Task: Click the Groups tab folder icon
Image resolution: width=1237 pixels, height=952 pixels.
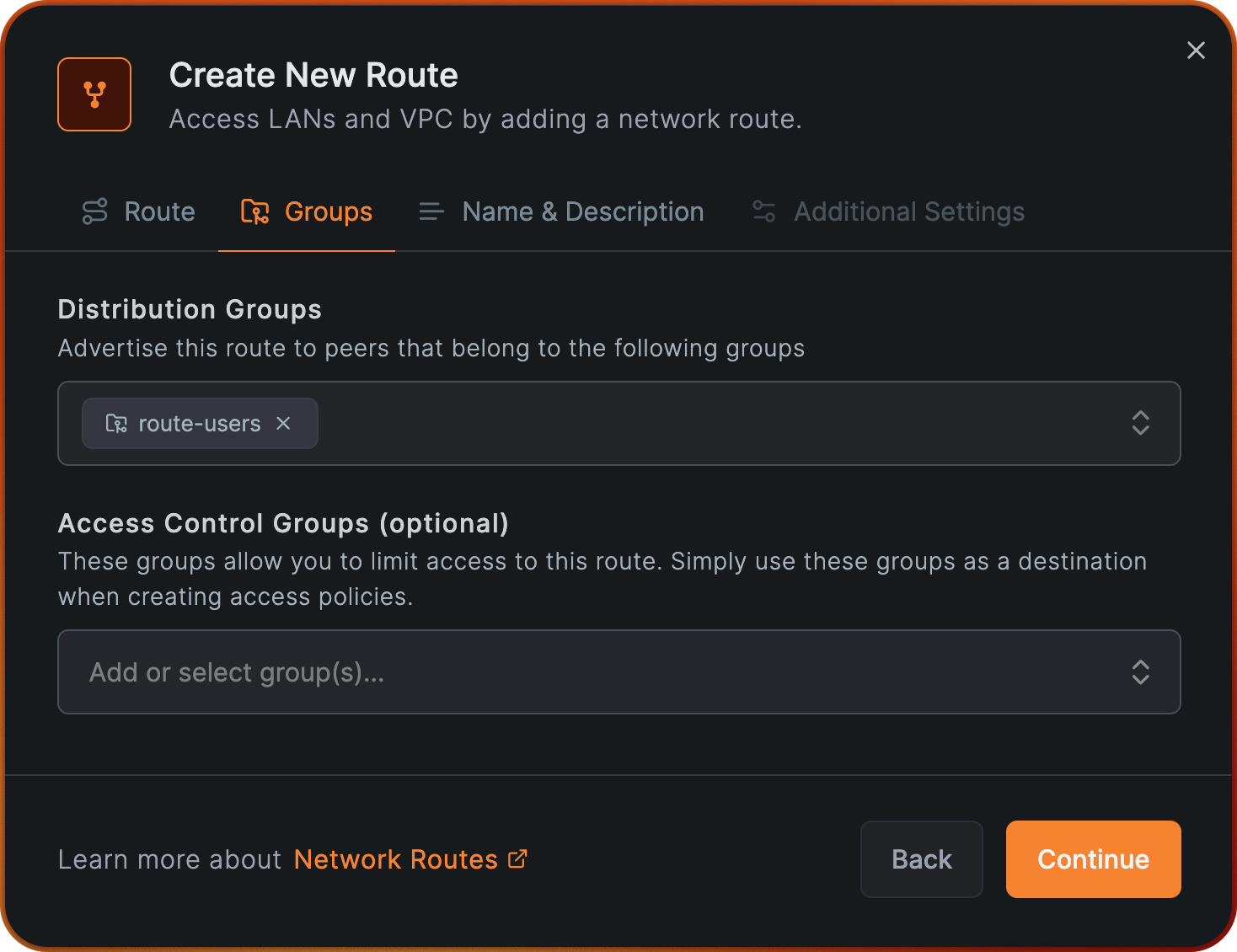Action: point(254,211)
